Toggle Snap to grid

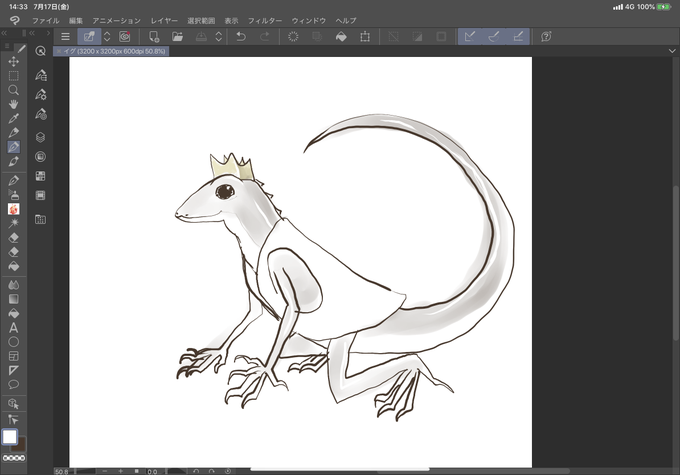tap(518, 36)
